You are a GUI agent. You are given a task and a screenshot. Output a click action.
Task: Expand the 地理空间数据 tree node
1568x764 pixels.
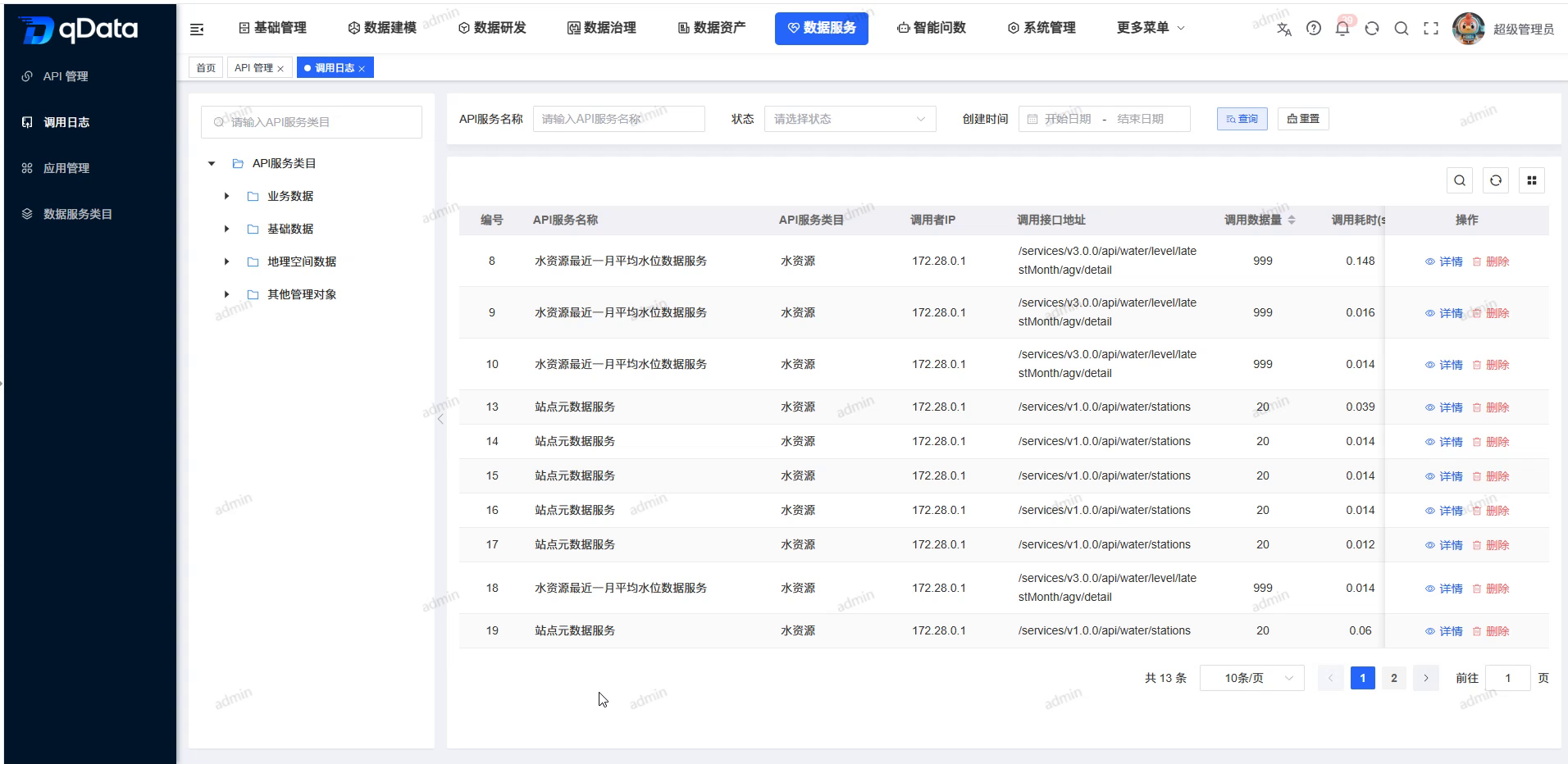pos(226,261)
